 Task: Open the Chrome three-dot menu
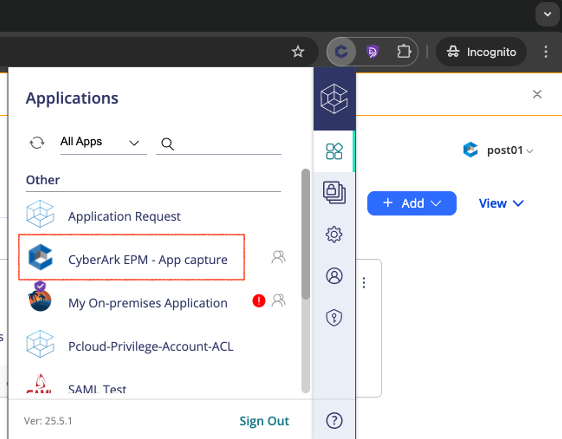point(546,52)
